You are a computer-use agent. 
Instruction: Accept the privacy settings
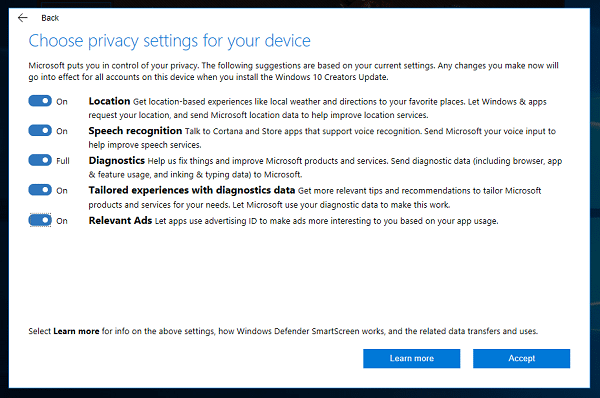click(x=521, y=359)
